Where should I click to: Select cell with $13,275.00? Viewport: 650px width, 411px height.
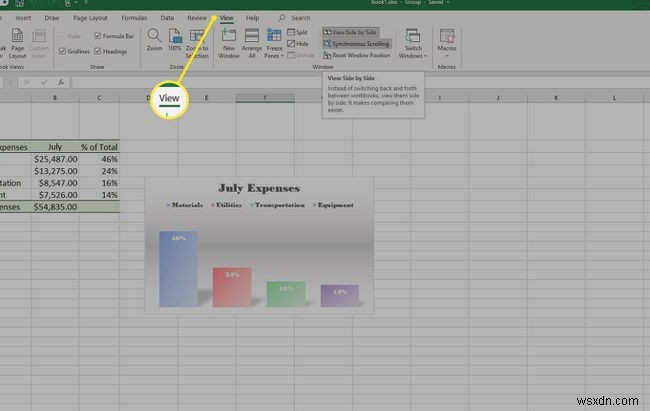pos(55,171)
